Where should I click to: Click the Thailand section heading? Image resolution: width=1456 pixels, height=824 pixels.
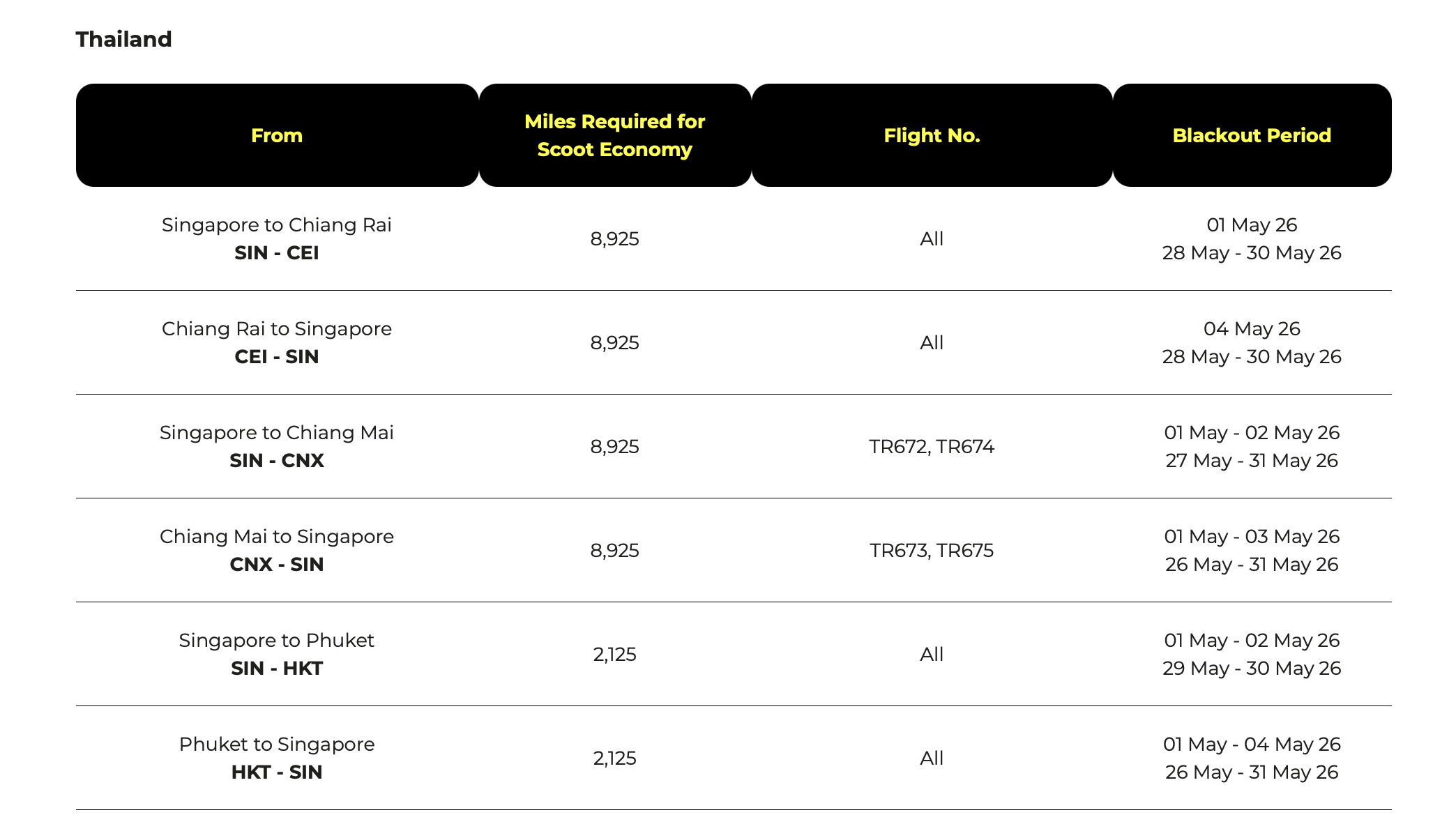[123, 39]
